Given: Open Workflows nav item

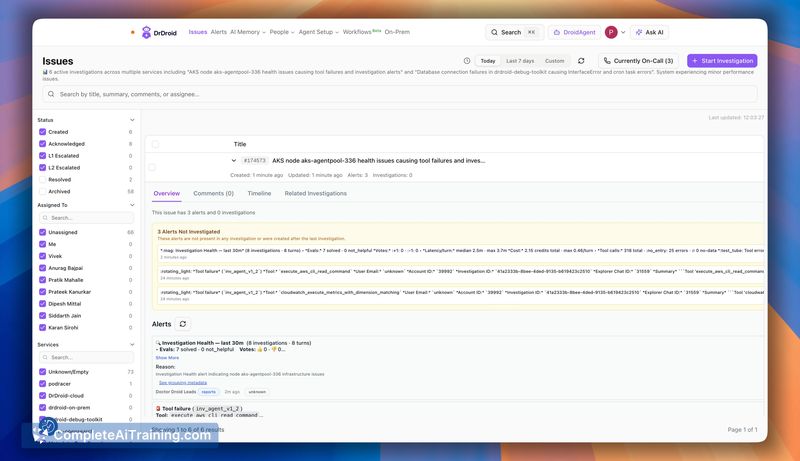Looking at the screenshot, I should click(362, 32).
